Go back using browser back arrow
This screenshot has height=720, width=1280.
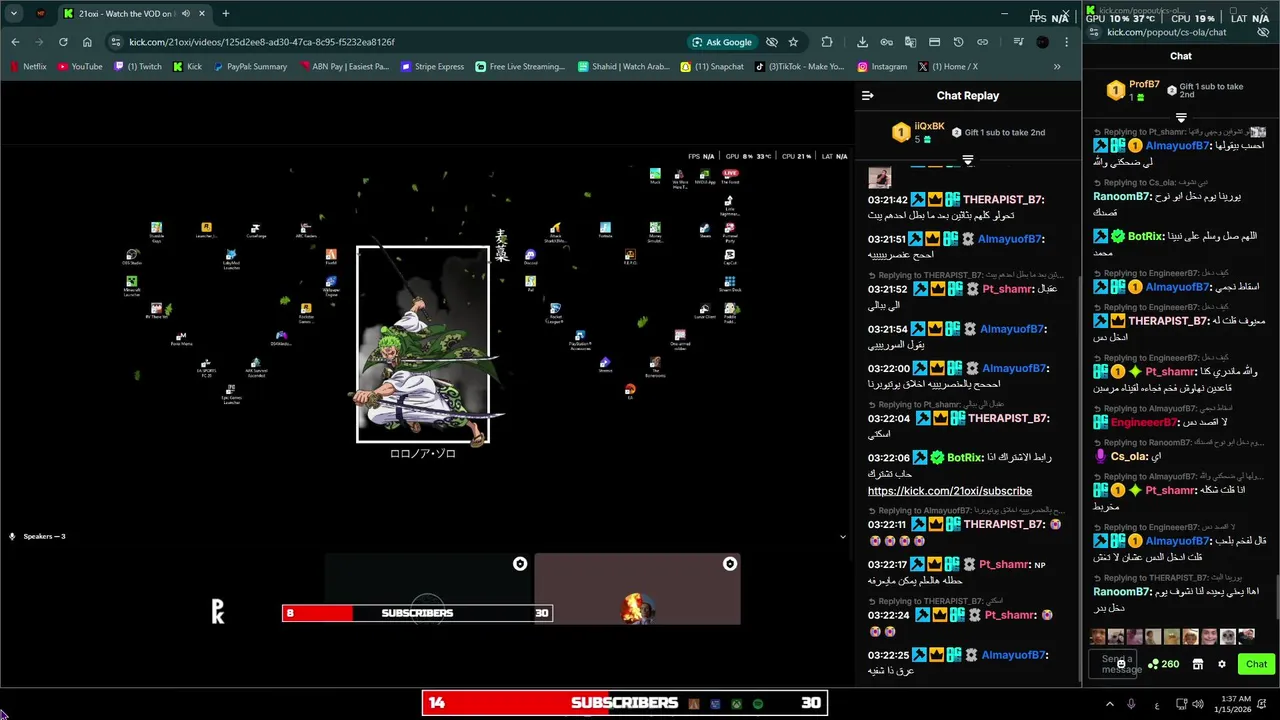(15, 42)
